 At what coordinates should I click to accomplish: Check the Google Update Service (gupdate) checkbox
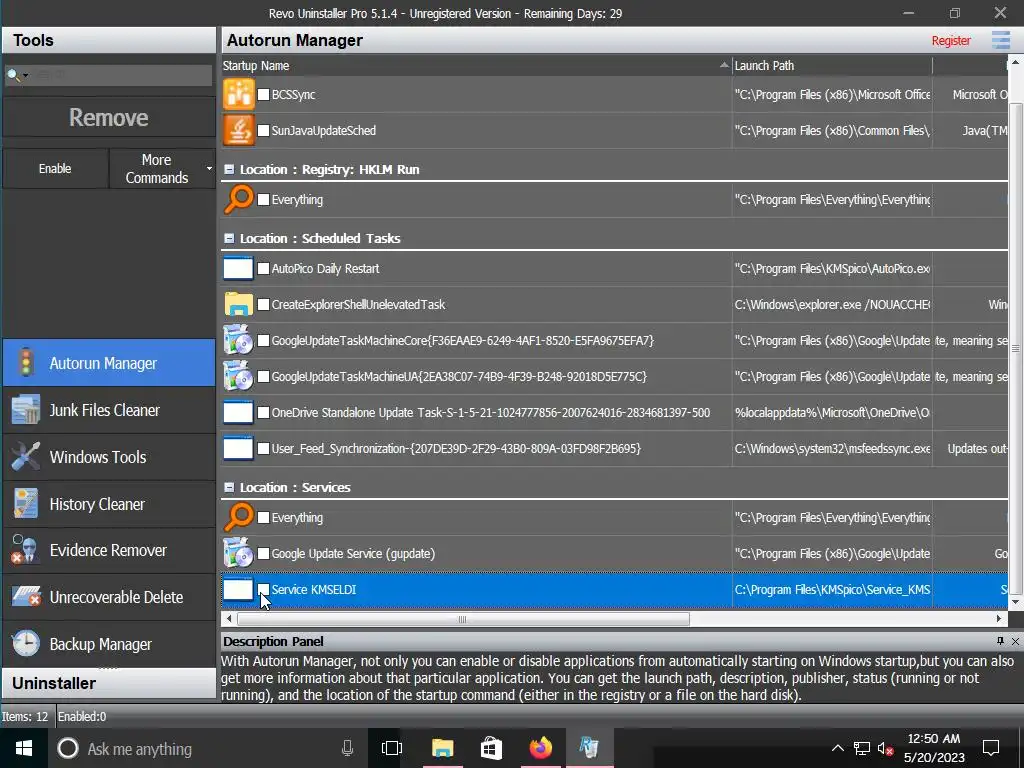click(x=263, y=554)
